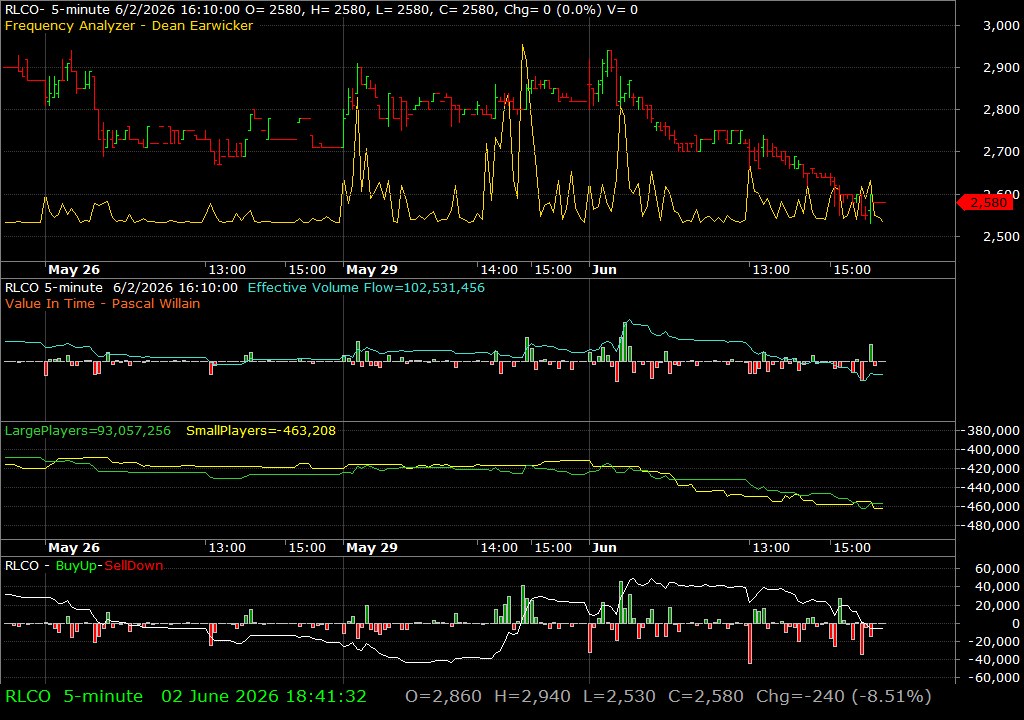Viewport: 1024px width, 720px height.
Task: Click '02 June 2026 18:41:32' in status bar
Action: tap(264, 696)
